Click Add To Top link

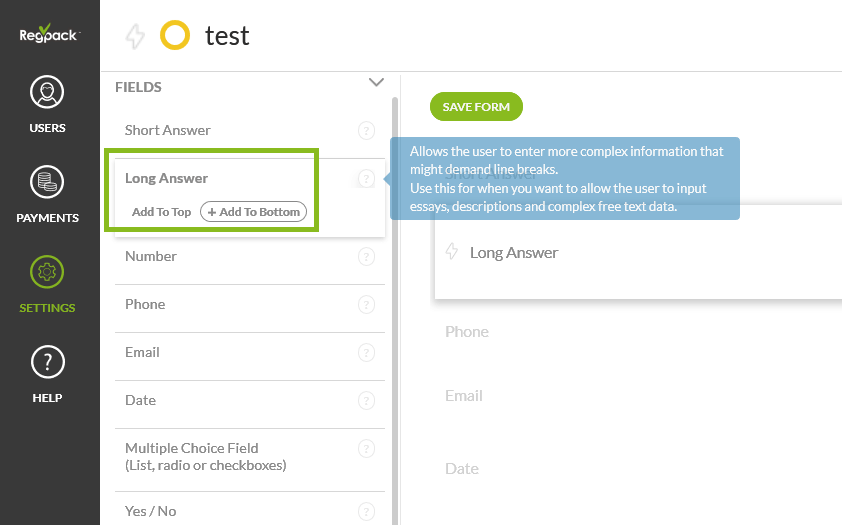161,212
